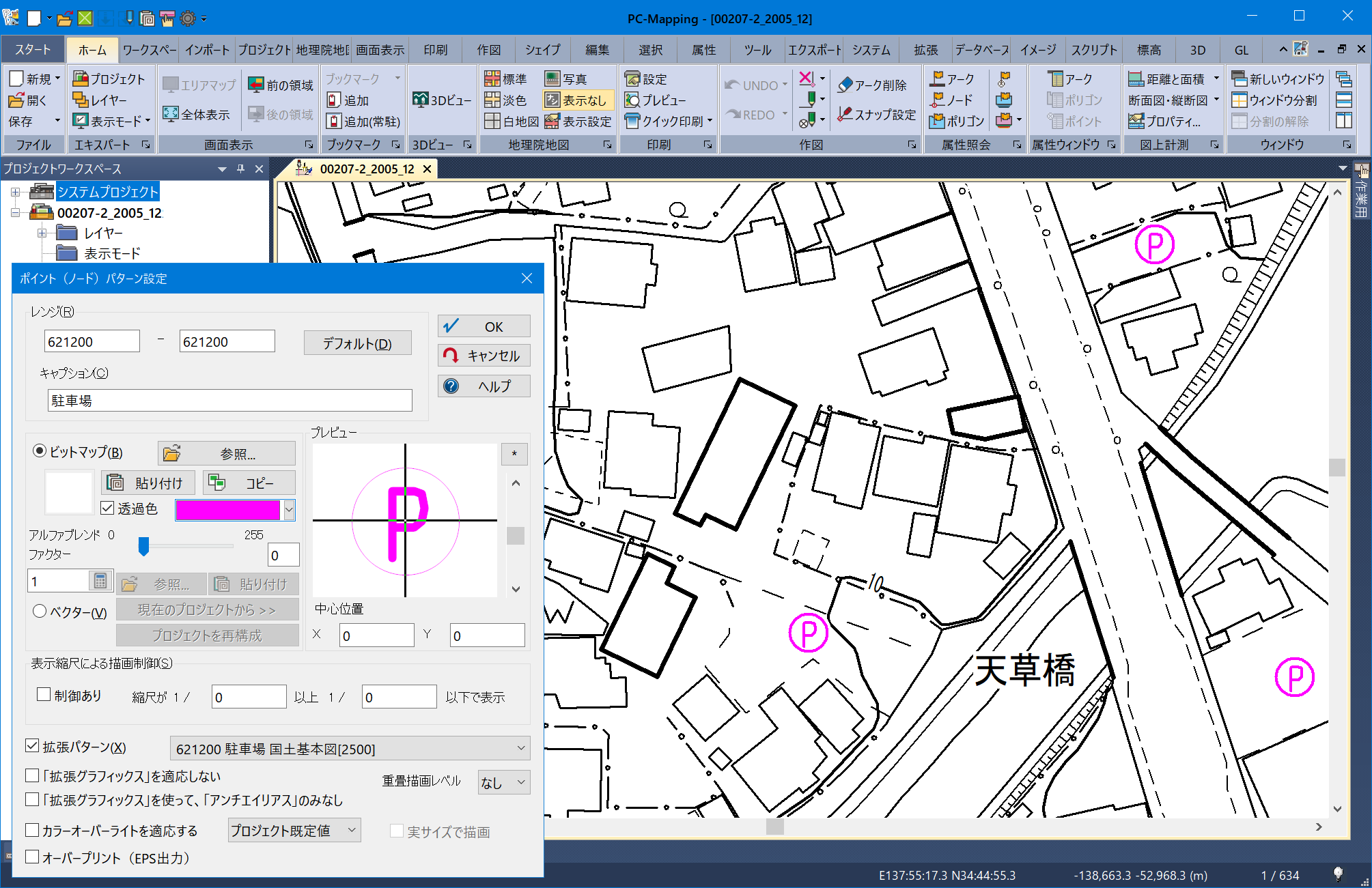Enable オーバープリント (EPS出力) checkbox
Viewport: 1372px width, 888px height.
click(32, 857)
